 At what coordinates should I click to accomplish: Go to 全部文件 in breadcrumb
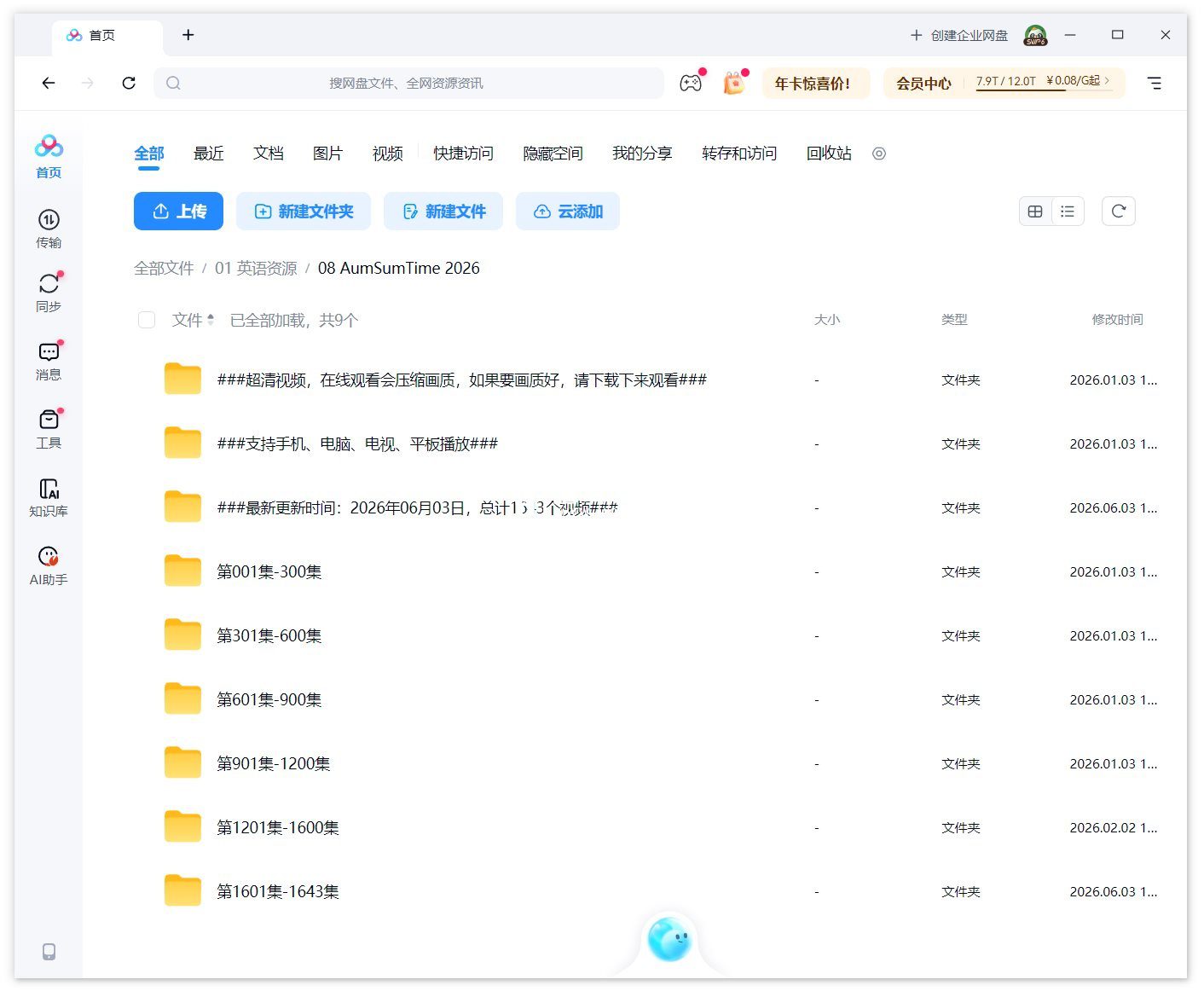[x=164, y=268]
